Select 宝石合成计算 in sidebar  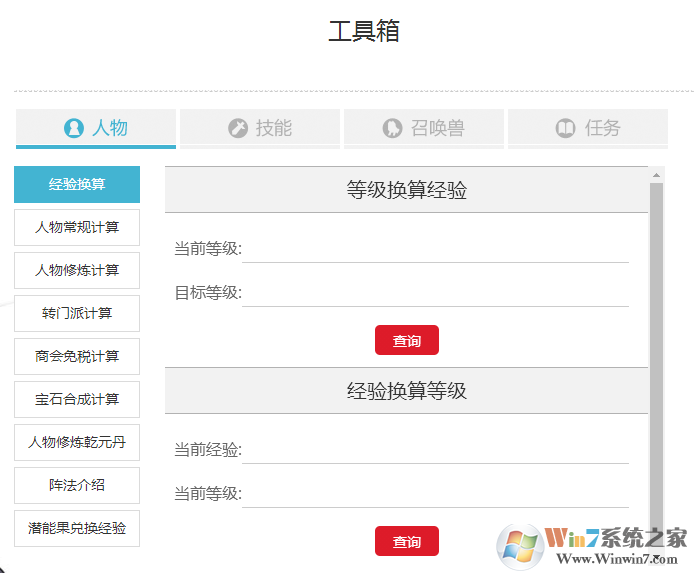(x=77, y=399)
